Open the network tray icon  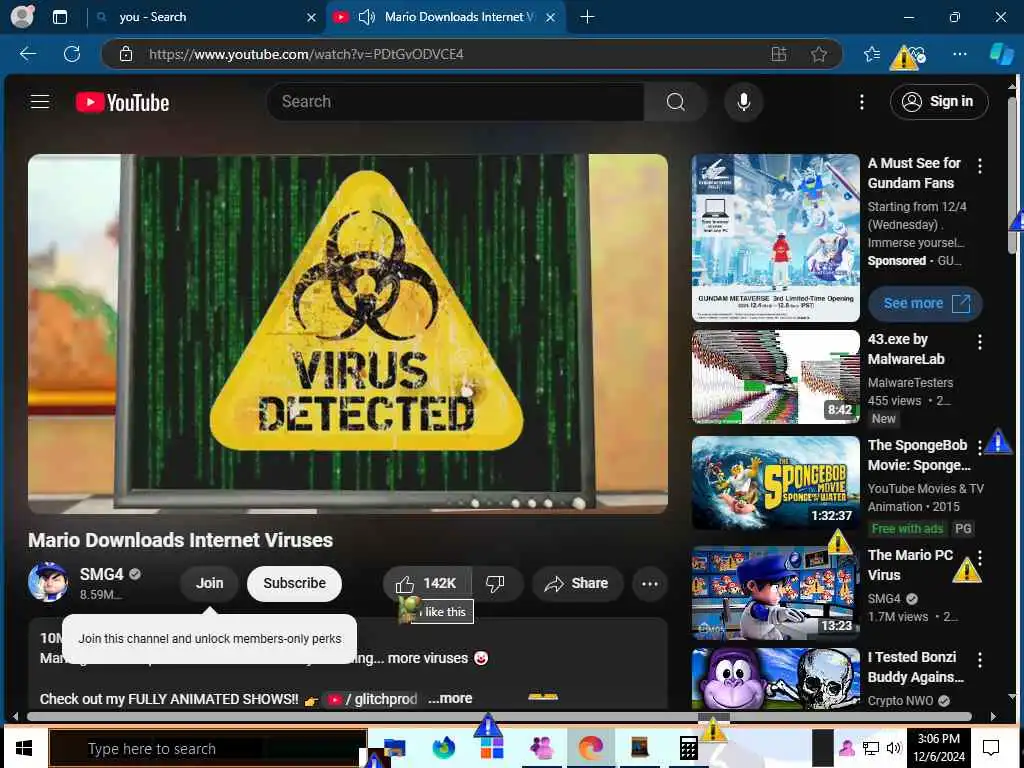[x=871, y=748]
